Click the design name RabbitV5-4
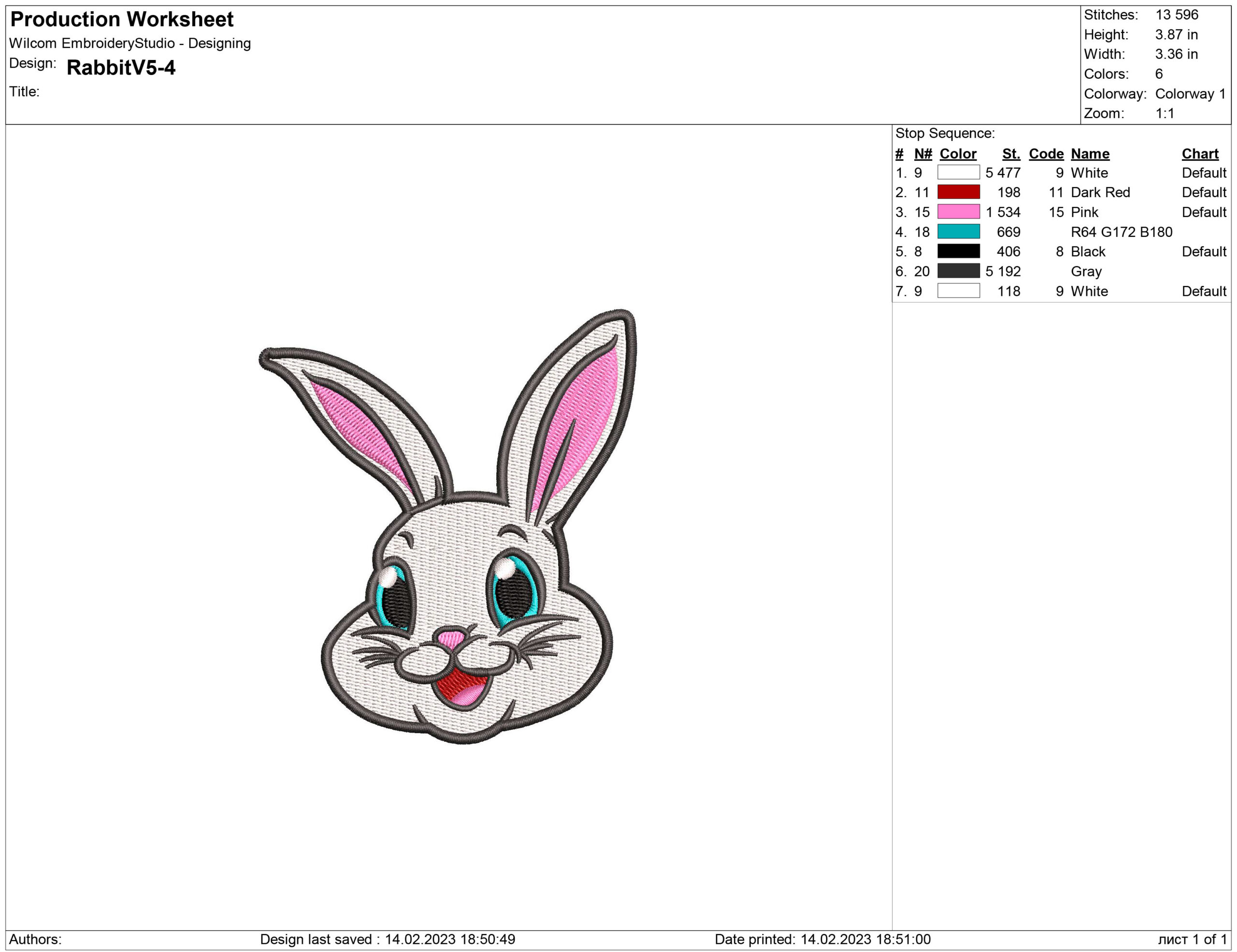The image size is (1237, 952). pos(122,67)
